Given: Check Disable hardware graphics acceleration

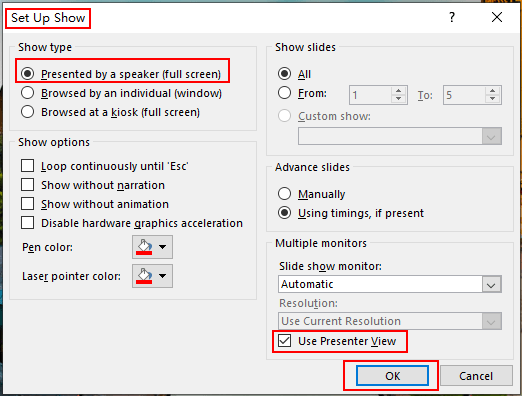Looking at the screenshot, I should [27, 223].
